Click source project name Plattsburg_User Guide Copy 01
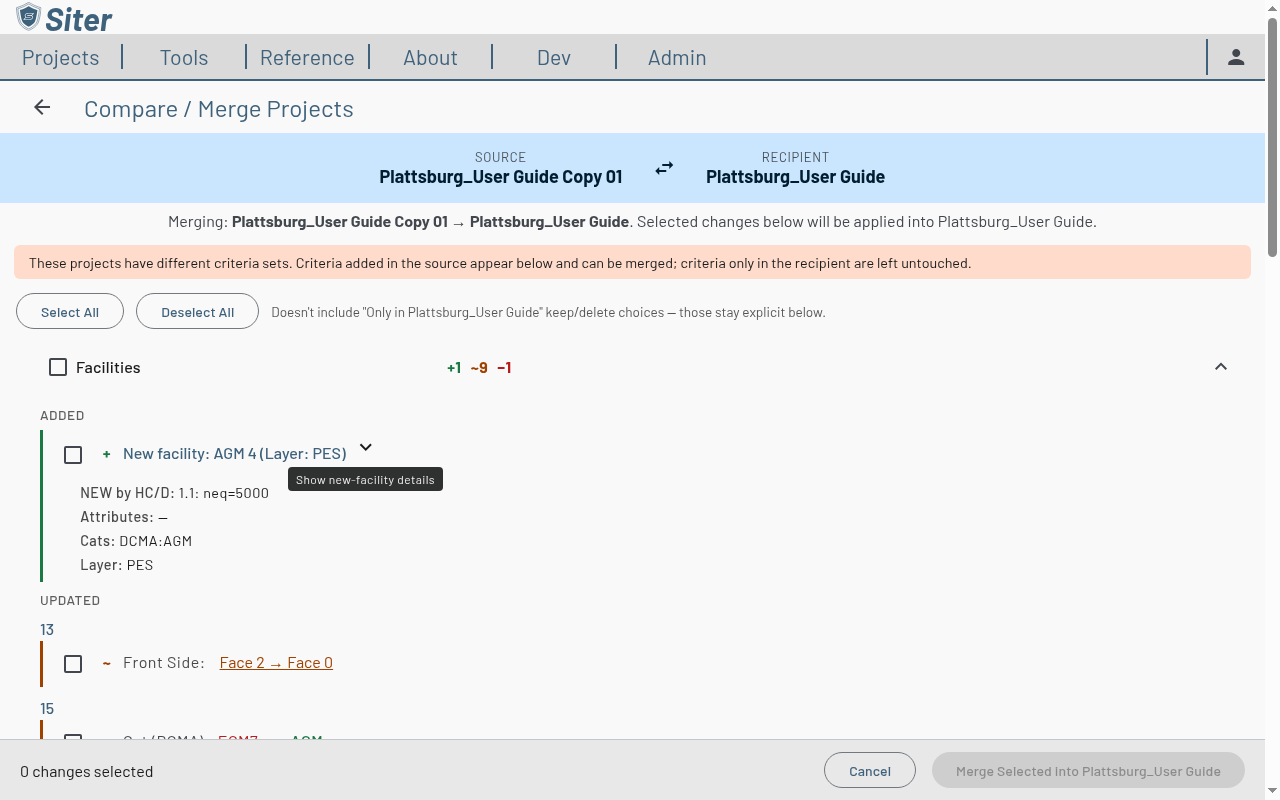Screen dimensions: 1280x800 click(501, 177)
